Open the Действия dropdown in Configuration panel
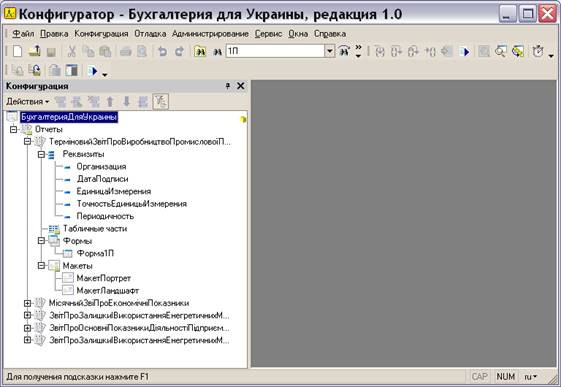 27,102
